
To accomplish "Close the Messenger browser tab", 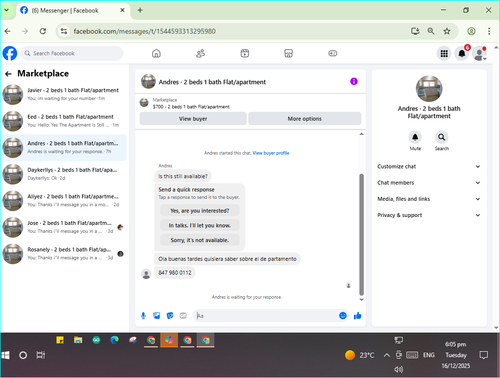I will 122,10.
